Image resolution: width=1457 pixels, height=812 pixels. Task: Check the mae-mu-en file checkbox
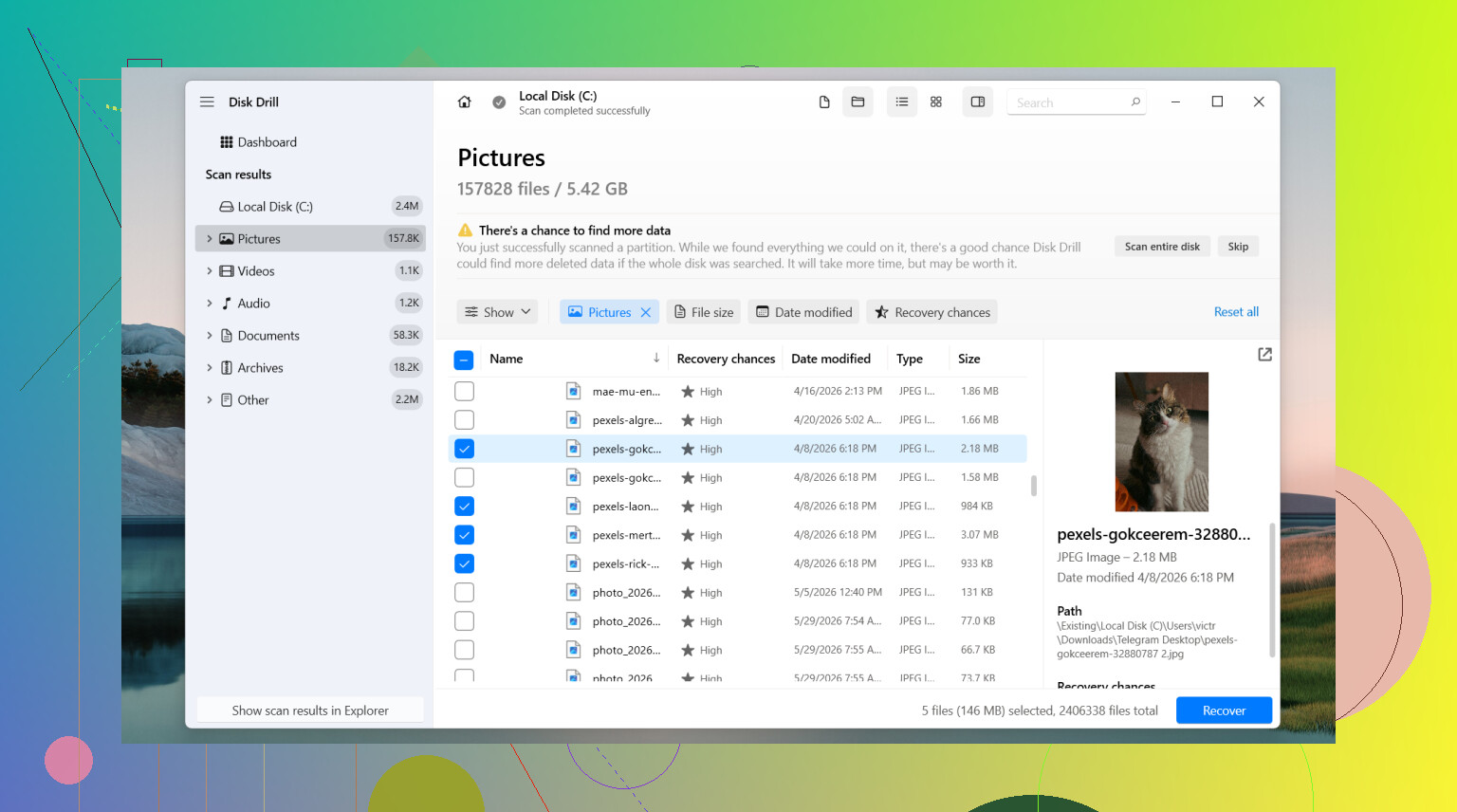tap(464, 391)
